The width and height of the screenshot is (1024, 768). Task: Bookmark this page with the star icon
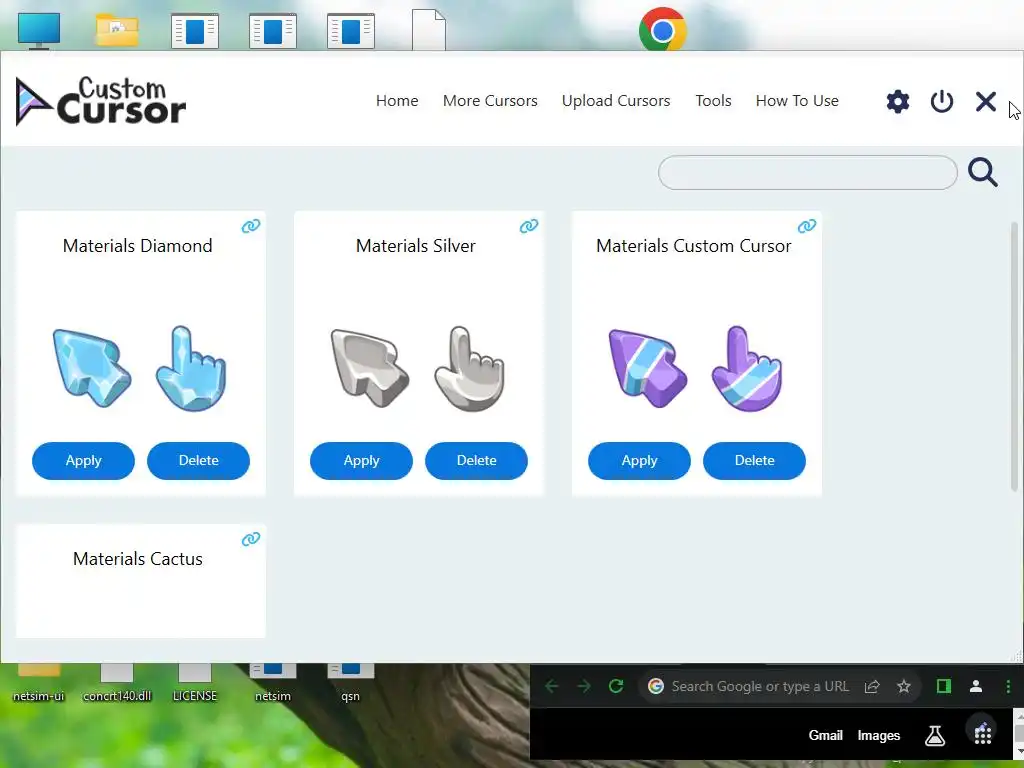904,686
